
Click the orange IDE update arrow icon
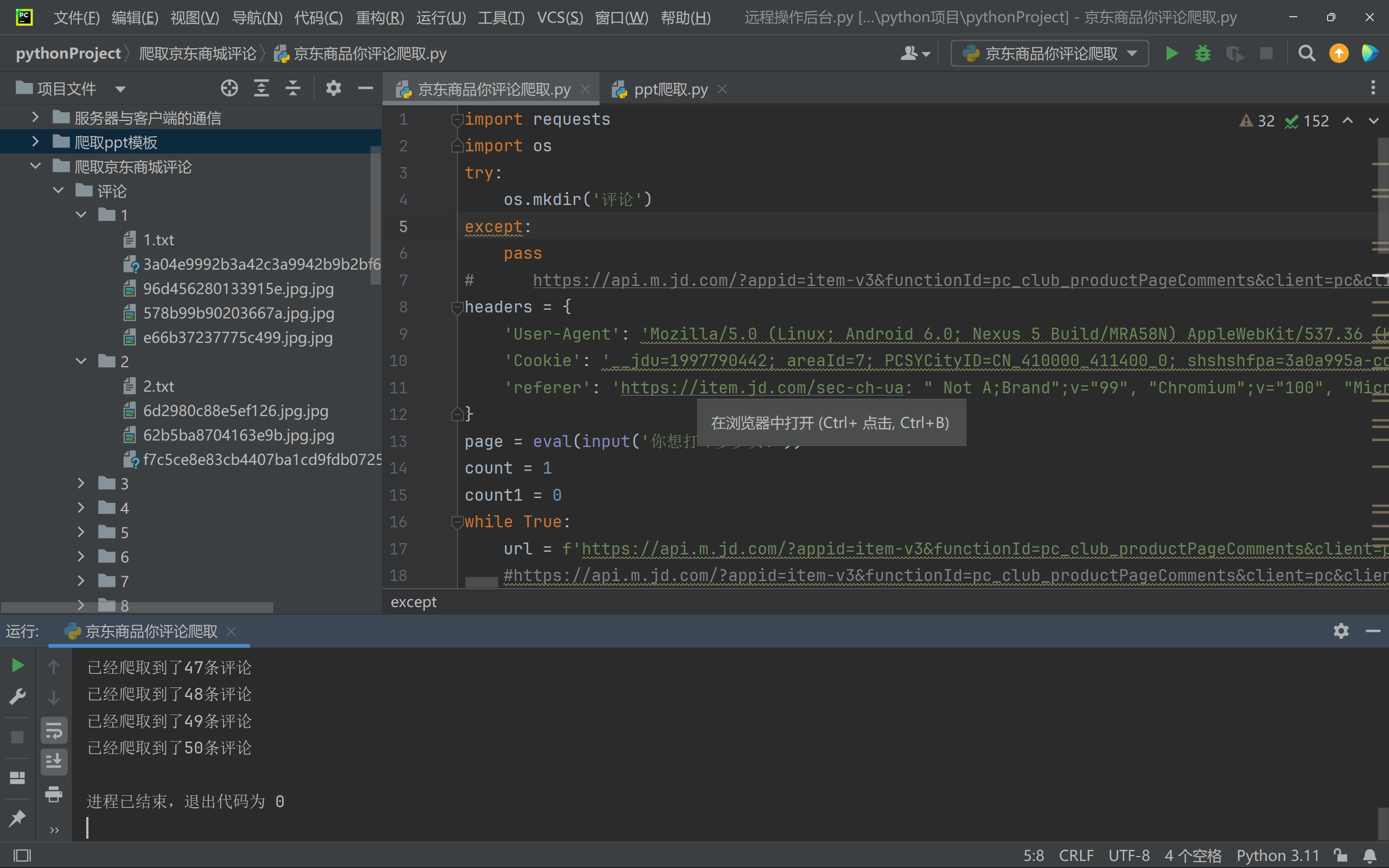click(1339, 53)
